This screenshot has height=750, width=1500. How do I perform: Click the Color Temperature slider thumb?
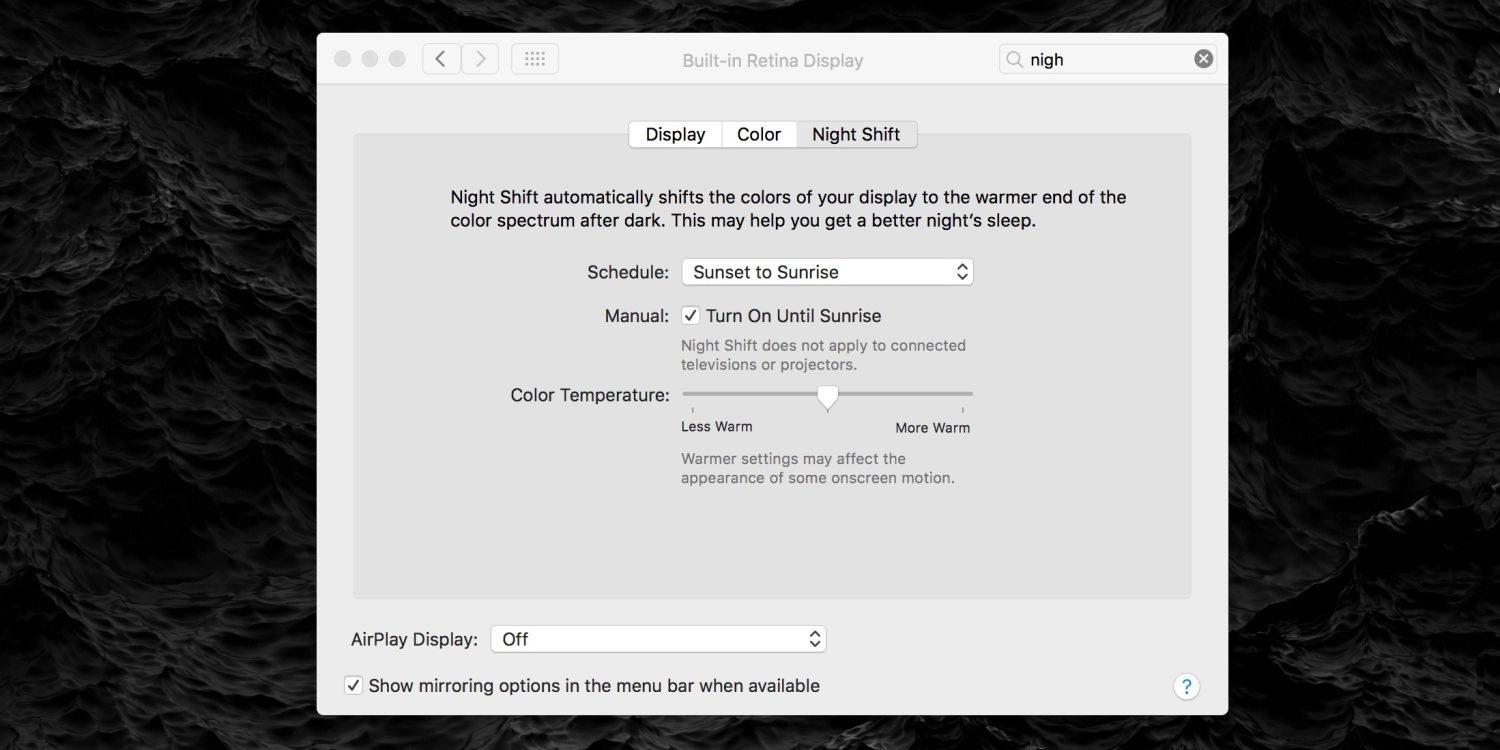click(x=827, y=397)
